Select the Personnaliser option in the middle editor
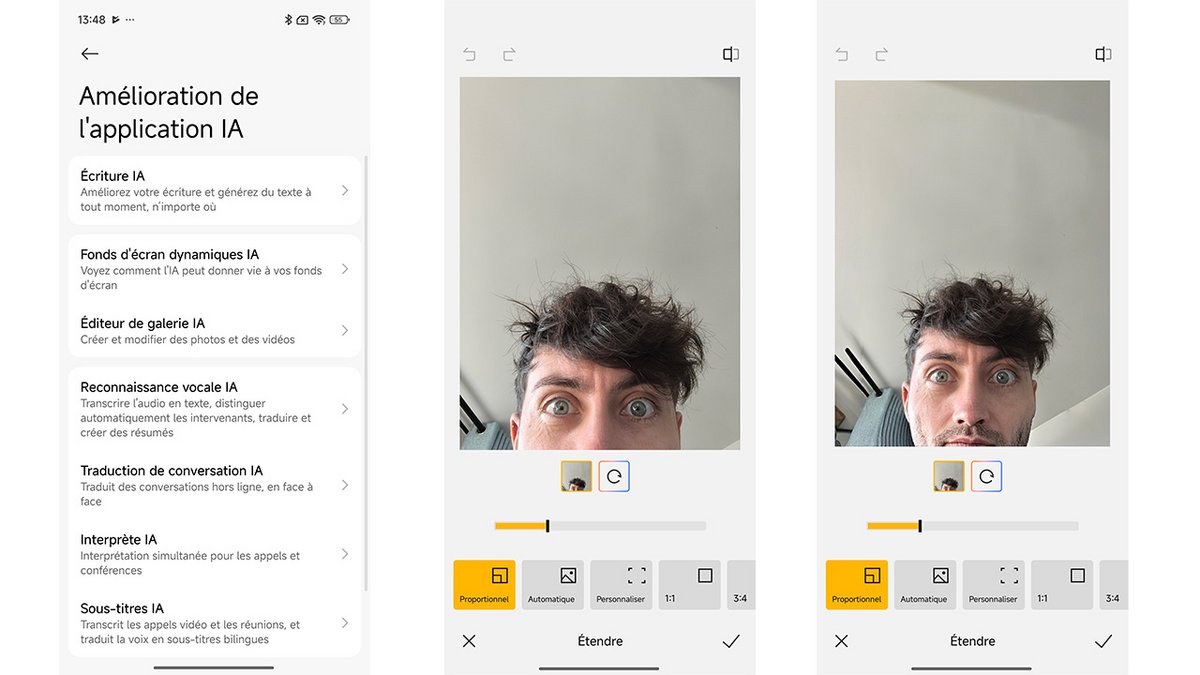 [x=621, y=585]
